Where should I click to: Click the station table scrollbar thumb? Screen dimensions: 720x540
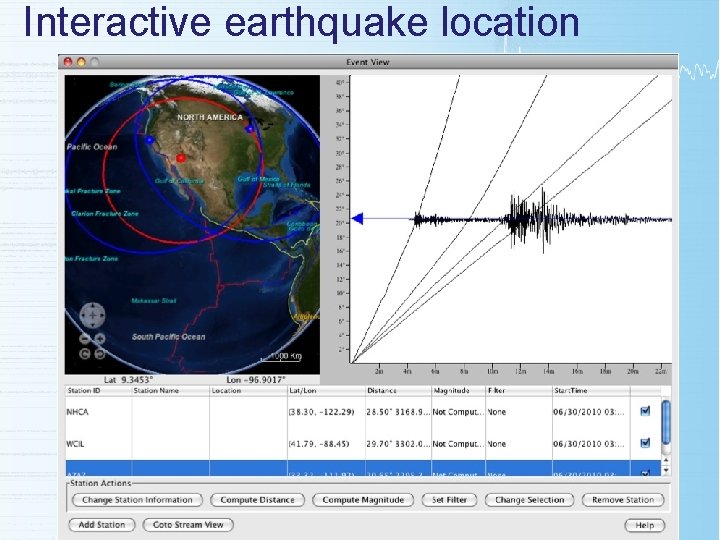[666, 422]
